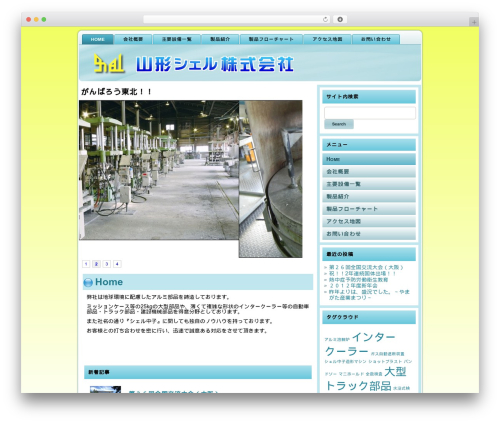This screenshot has height=423, width=500.
Task: Click the blue globe icon beside Home heading
Action: 88,283
